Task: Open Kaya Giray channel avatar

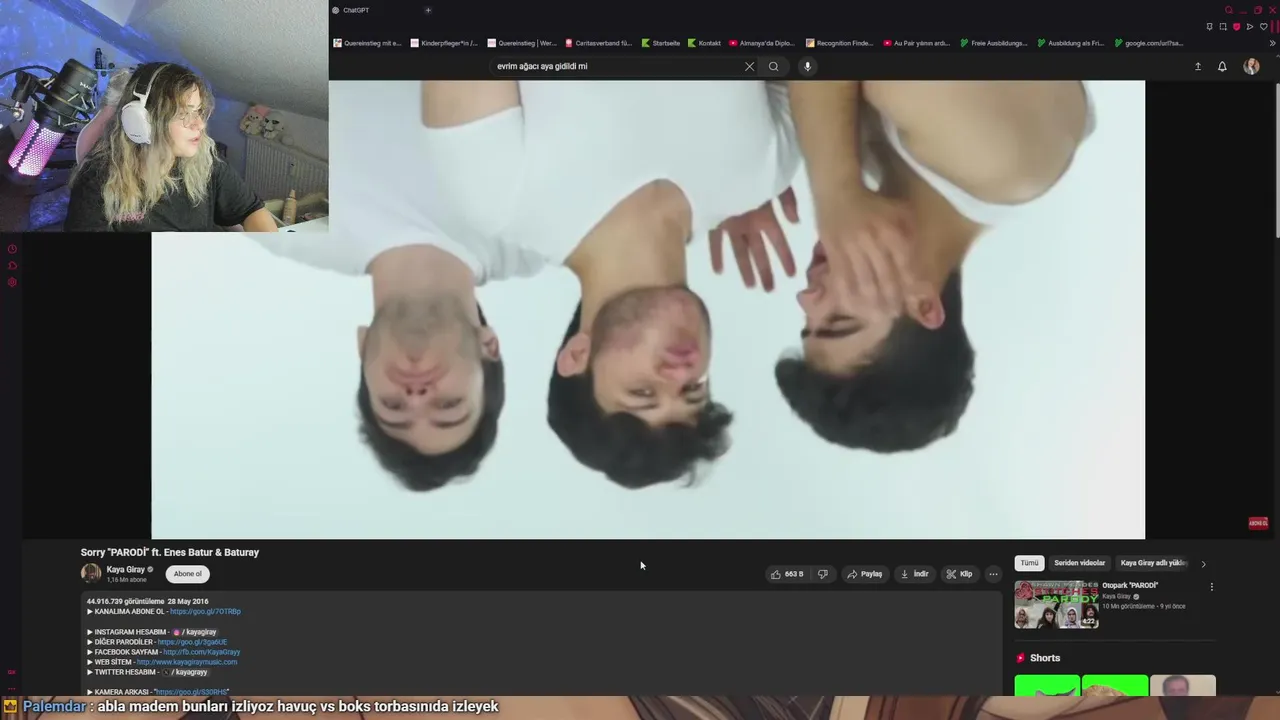Action: coord(91,573)
